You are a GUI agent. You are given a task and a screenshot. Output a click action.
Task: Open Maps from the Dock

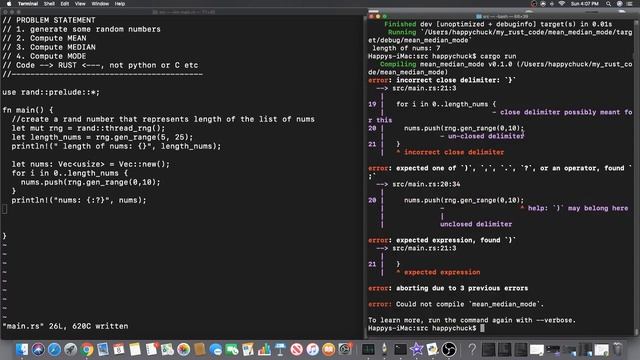pos(167,349)
